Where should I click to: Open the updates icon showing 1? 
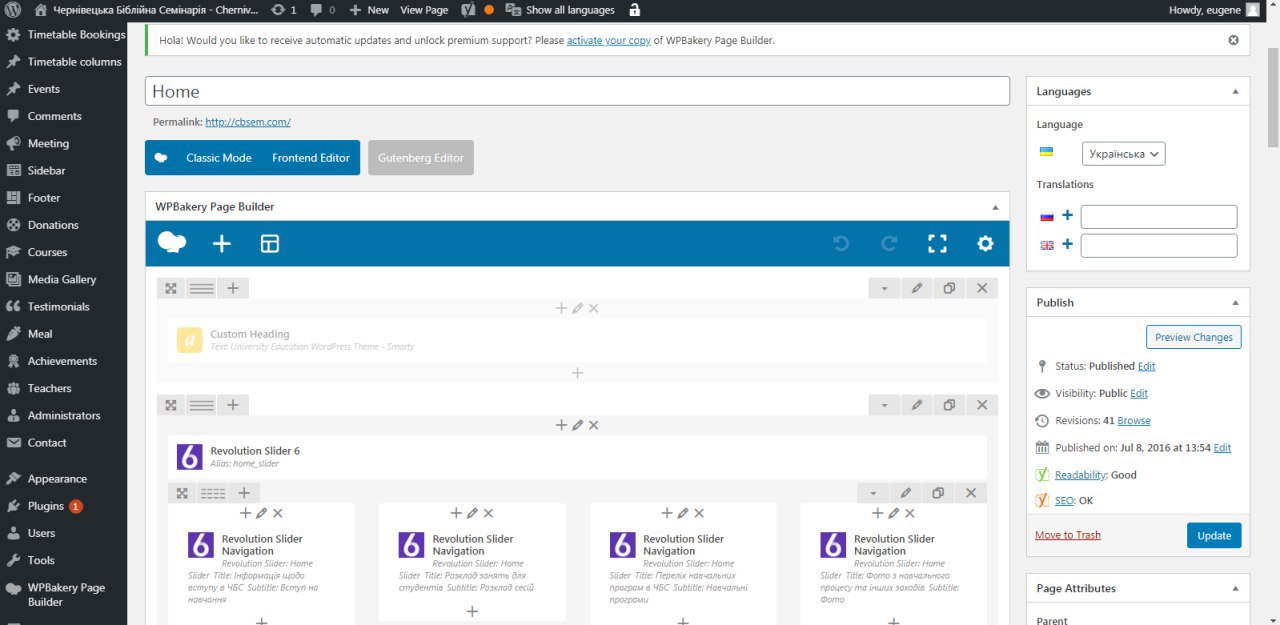click(x=283, y=10)
